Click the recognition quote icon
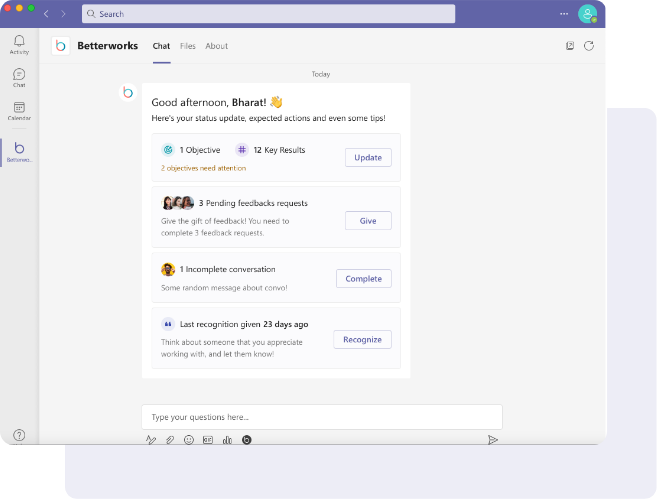657x499 pixels. (168, 324)
